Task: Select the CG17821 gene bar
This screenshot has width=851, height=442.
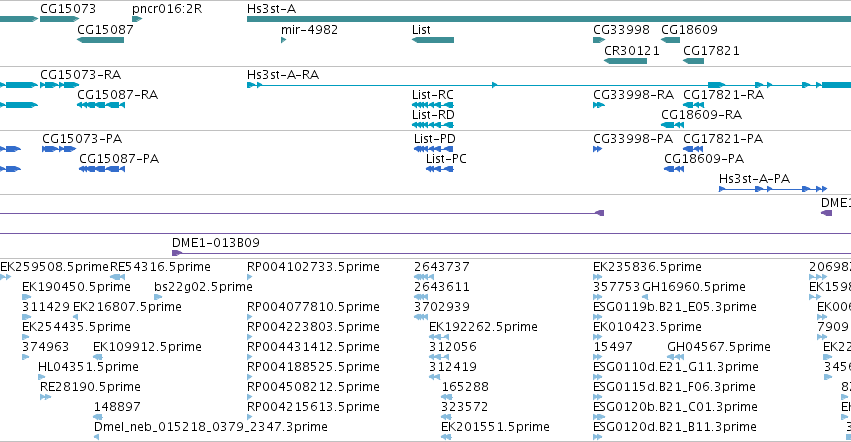Action: click(694, 61)
